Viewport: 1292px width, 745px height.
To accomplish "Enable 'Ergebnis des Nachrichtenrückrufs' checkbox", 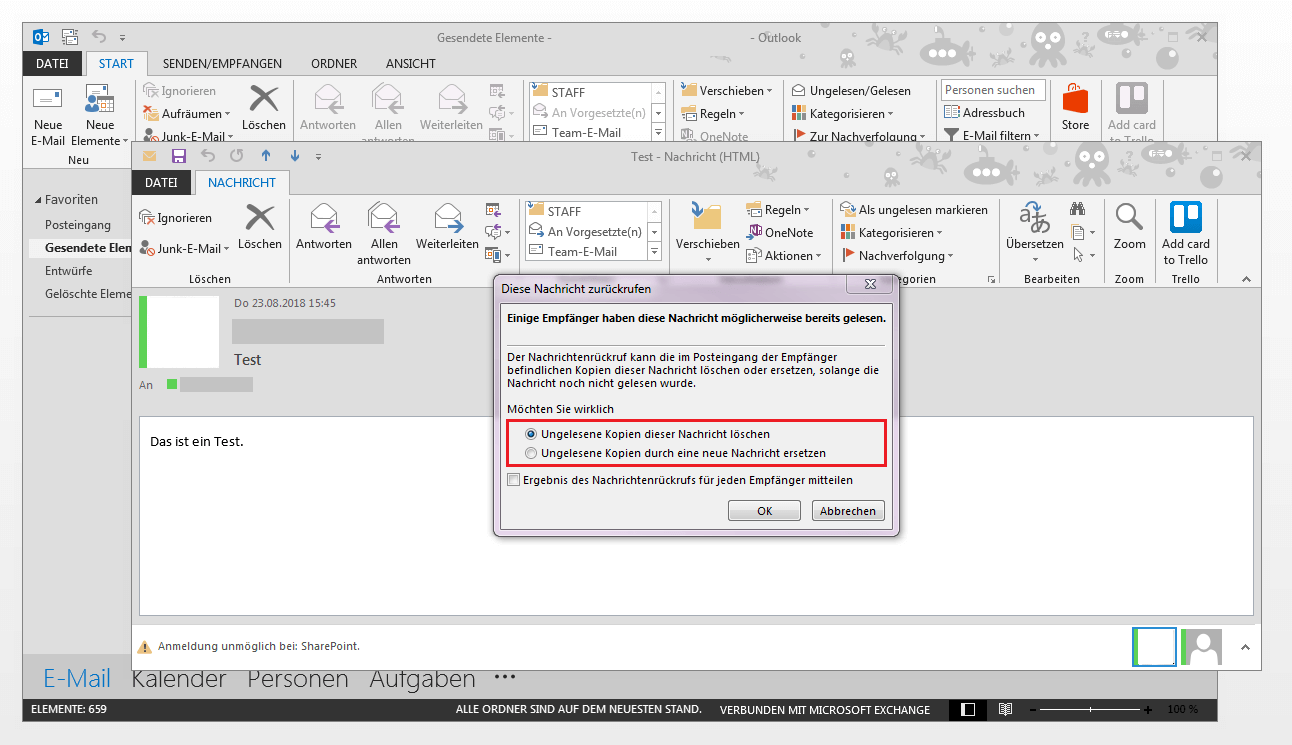I will coord(514,480).
